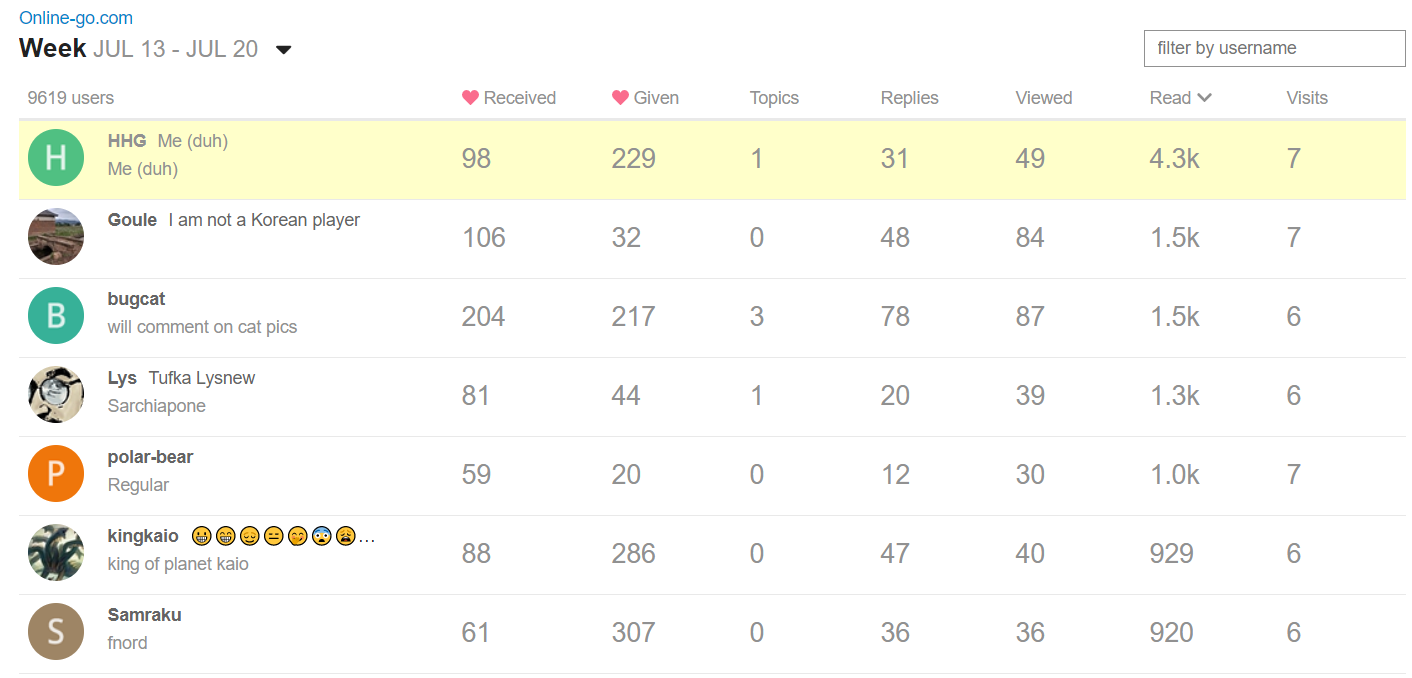The width and height of the screenshot is (1412, 678).
Task: Click the heart icon beside Given
Action: 620,98
